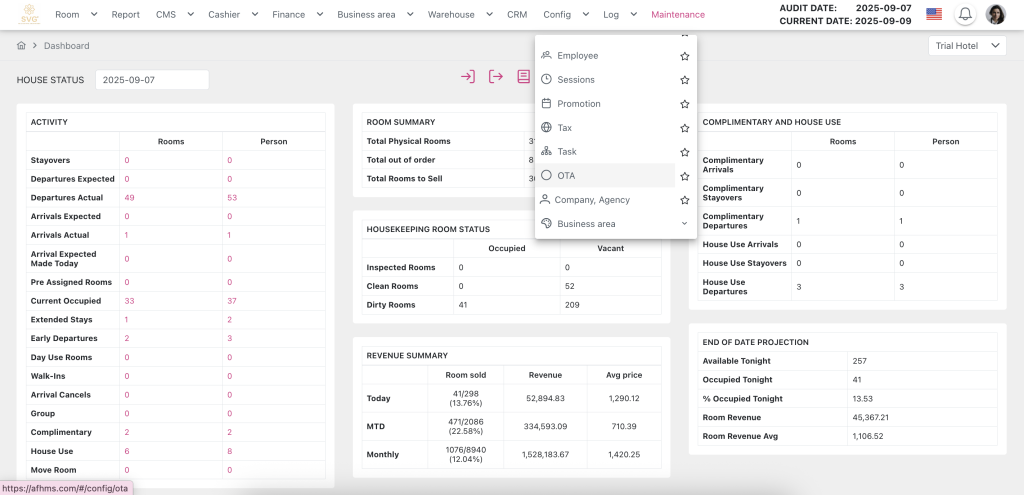Favorite the Employee menu item star
This screenshot has height=495, width=1024.
tap(684, 56)
